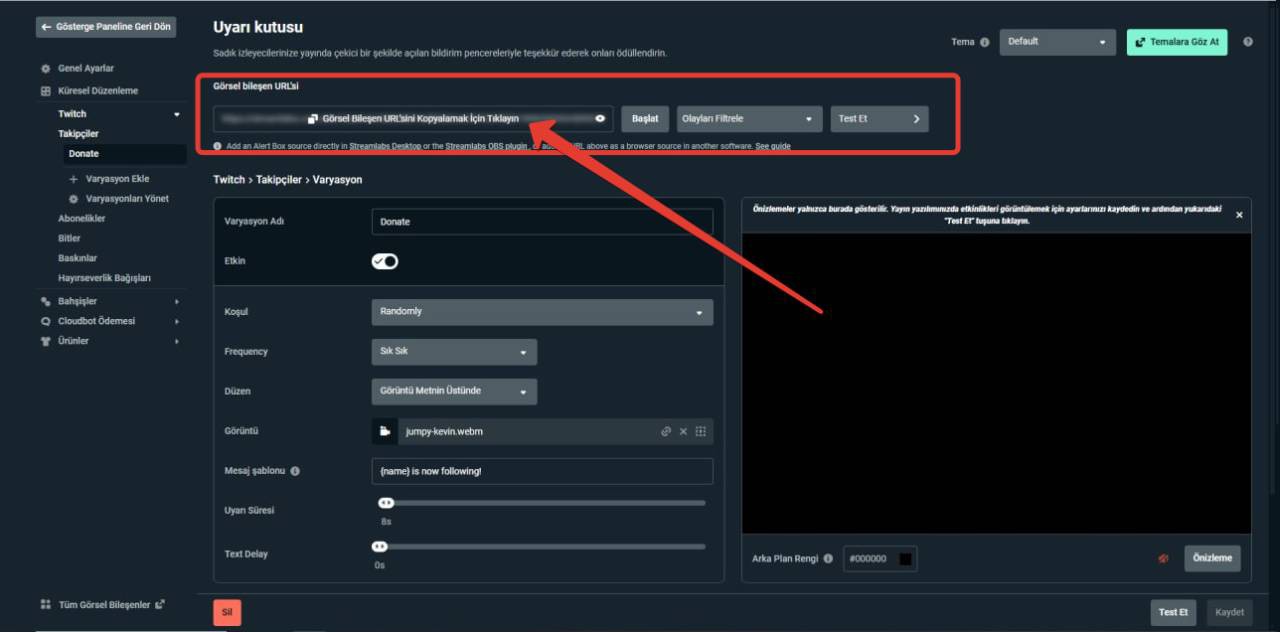Click the link icon in the Görüntü field

point(666,431)
